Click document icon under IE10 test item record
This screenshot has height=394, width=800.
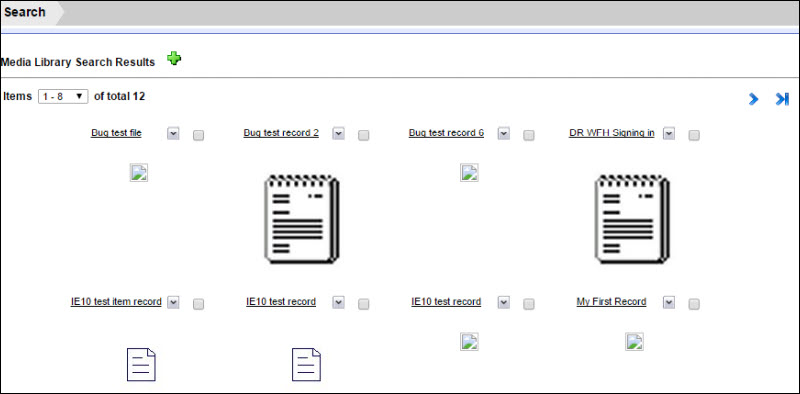[141, 364]
